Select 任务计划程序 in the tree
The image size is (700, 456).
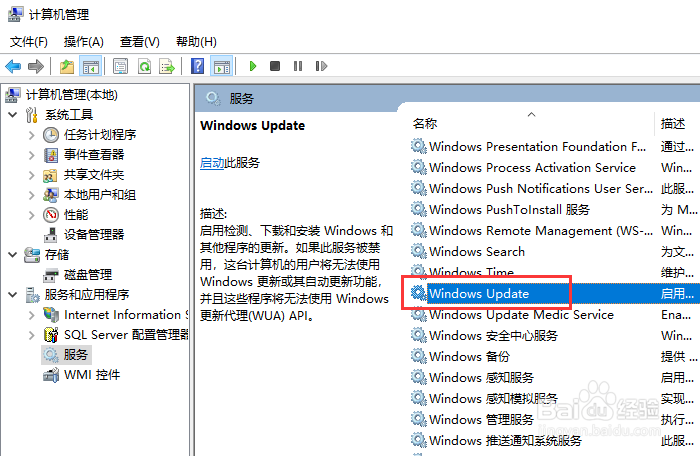click(x=100, y=134)
